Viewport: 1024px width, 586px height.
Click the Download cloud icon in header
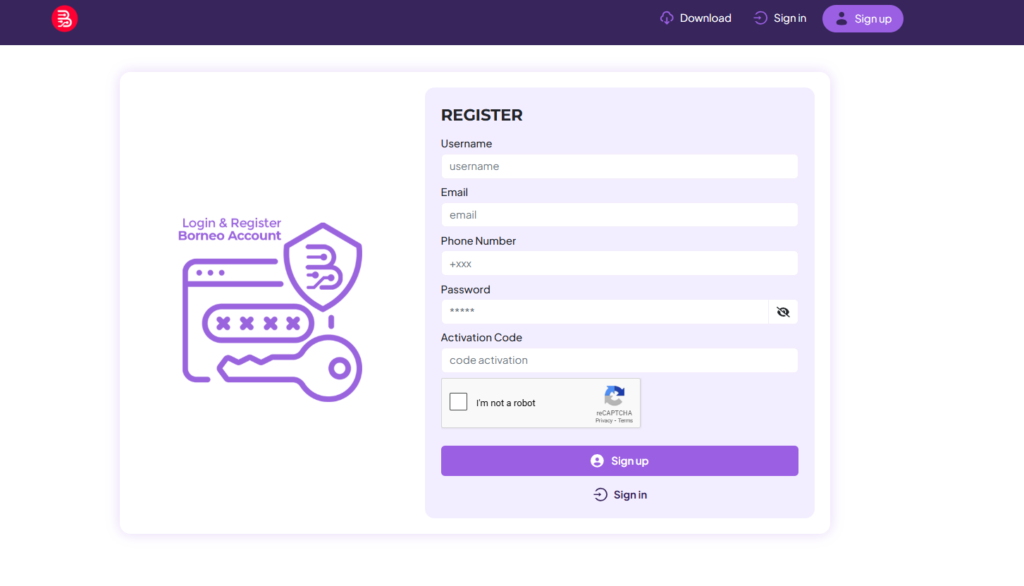(x=667, y=18)
